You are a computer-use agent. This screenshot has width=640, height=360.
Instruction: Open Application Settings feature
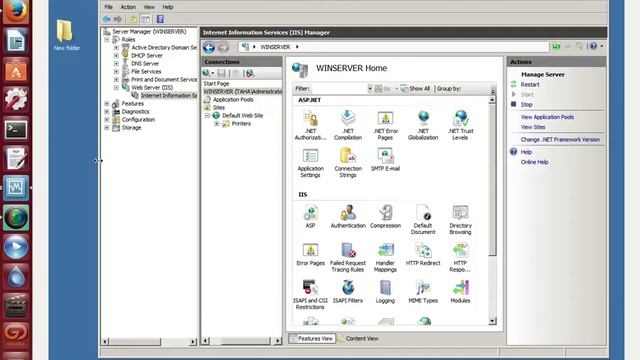pos(310,163)
